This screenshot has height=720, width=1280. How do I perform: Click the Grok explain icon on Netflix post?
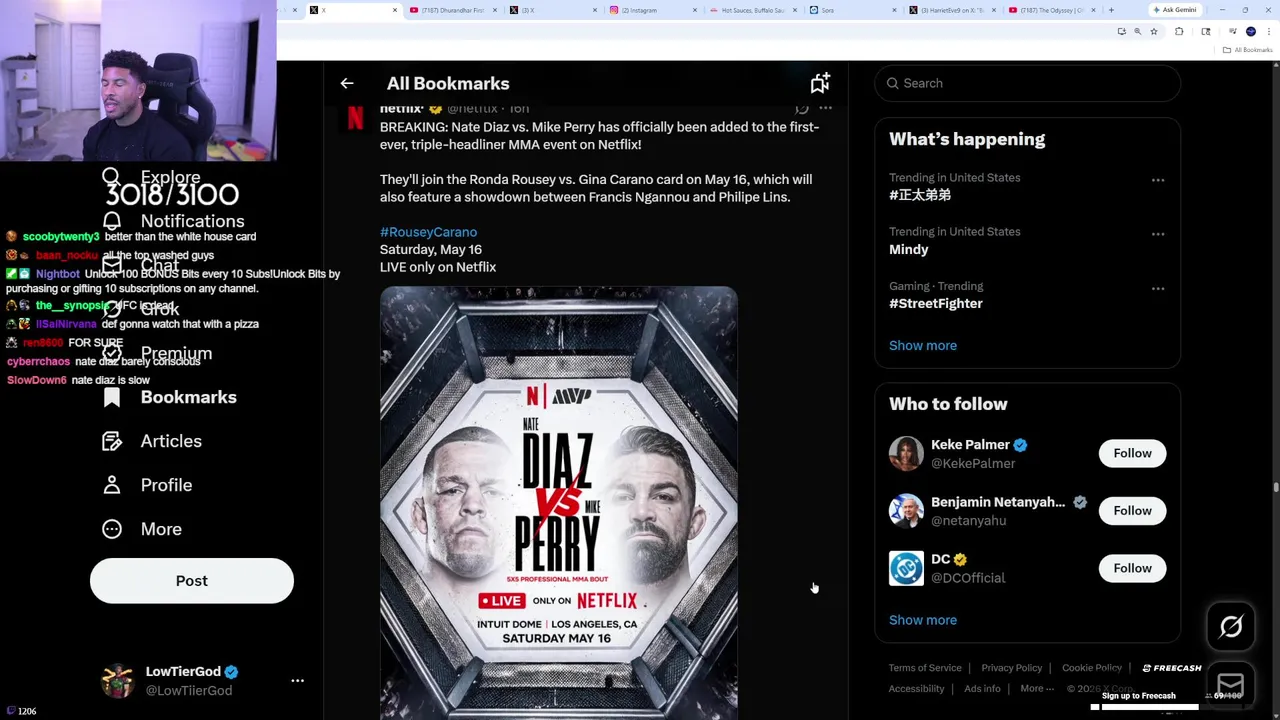(802, 108)
